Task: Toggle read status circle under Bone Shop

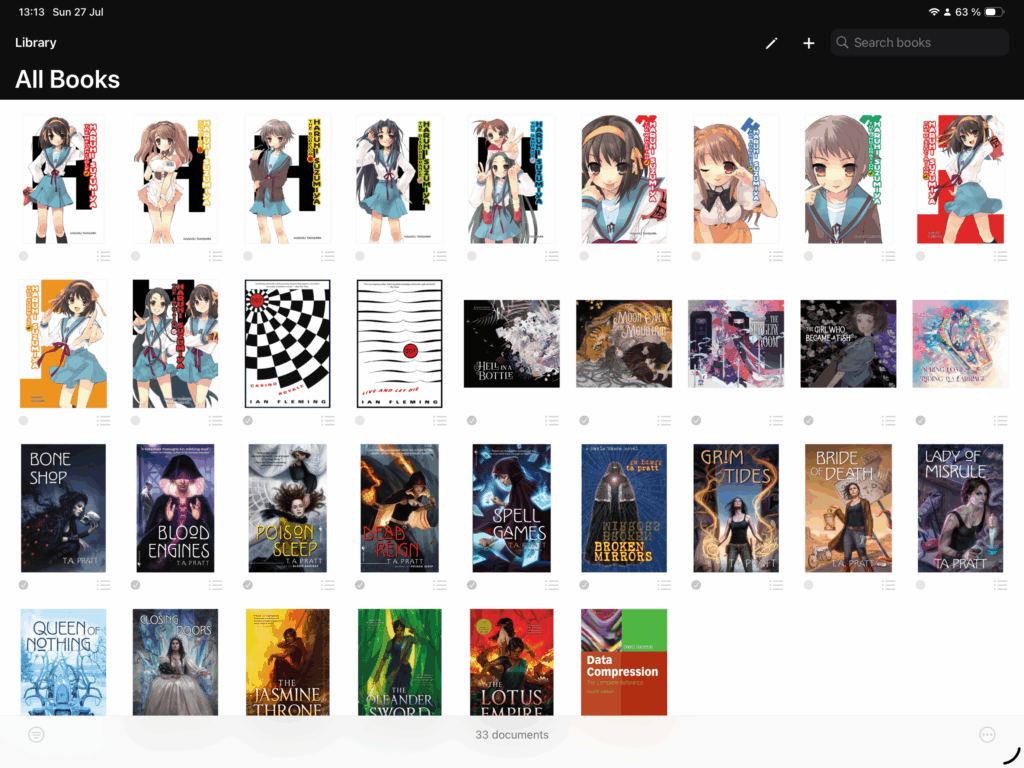Action: click(24, 585)
